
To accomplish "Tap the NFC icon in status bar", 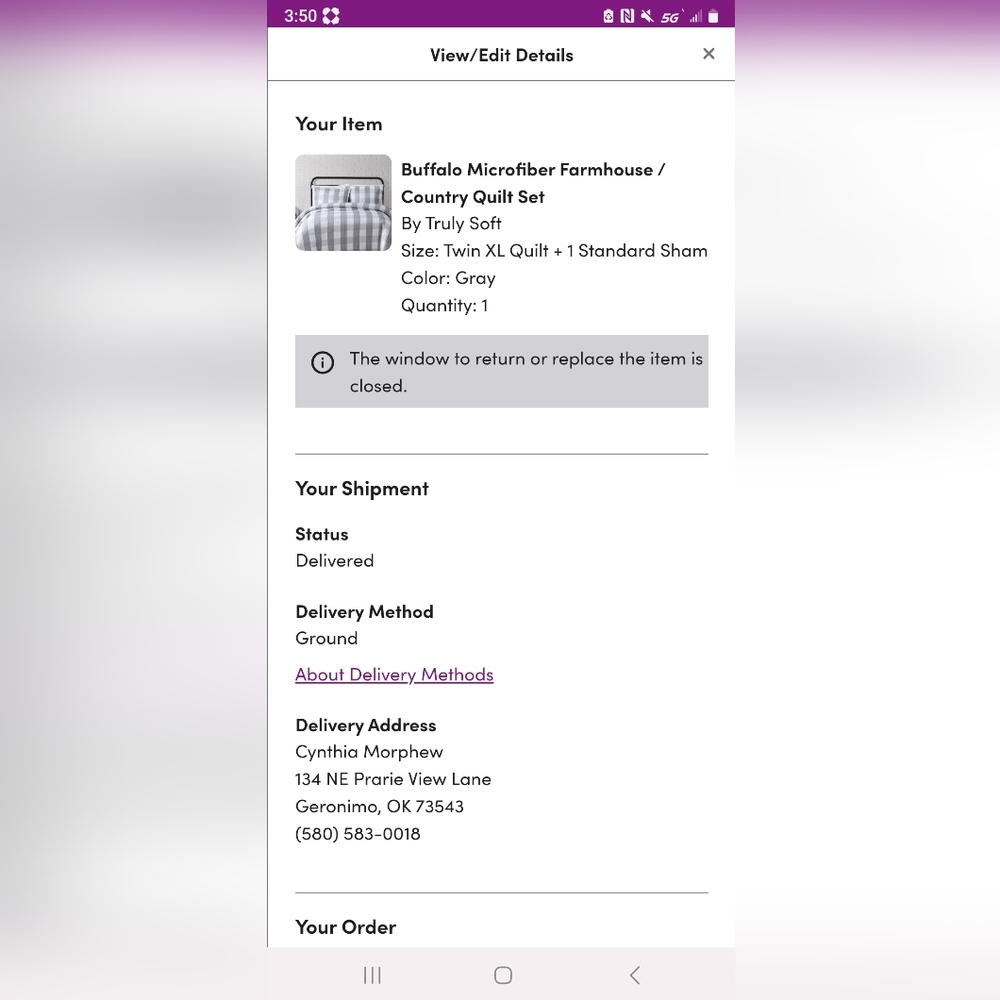I will 627,16.
